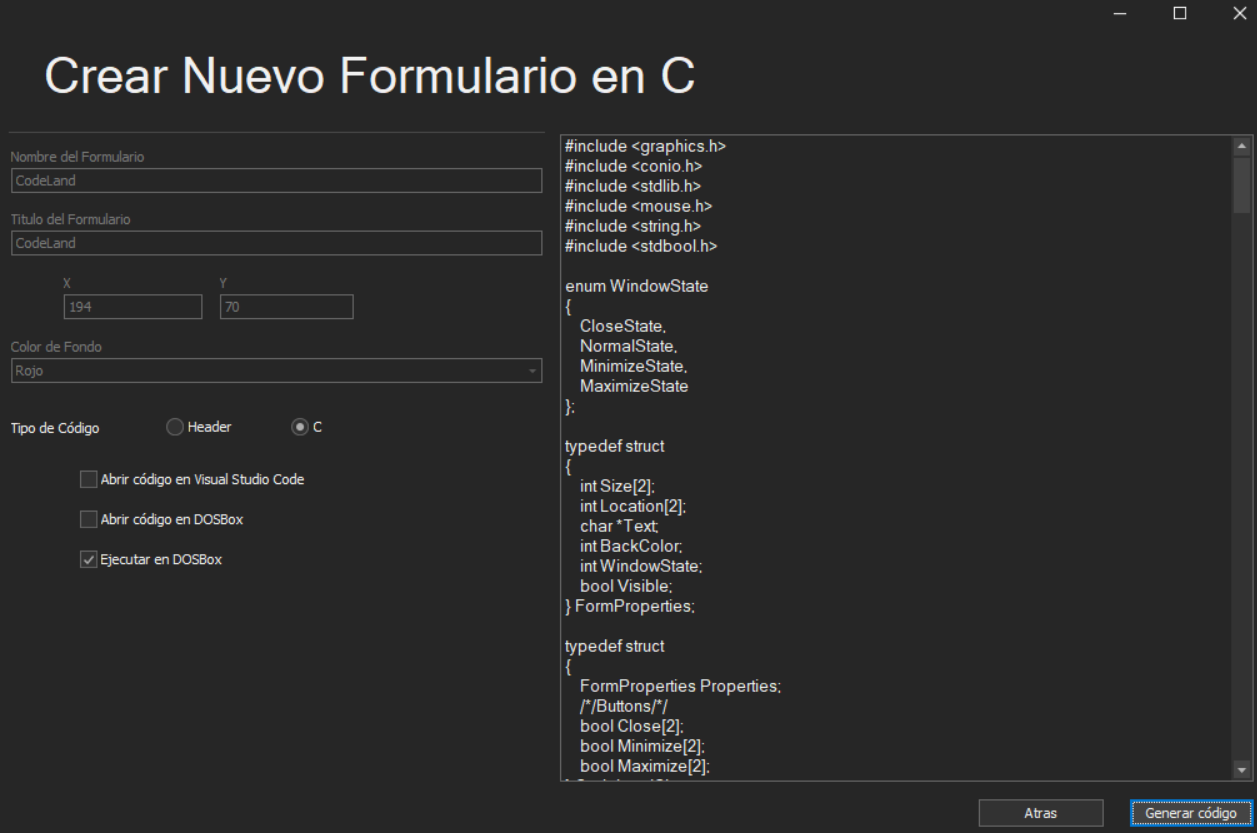Click the Nombre del Formulario field
1257x833 pixels.
(277, 182)
